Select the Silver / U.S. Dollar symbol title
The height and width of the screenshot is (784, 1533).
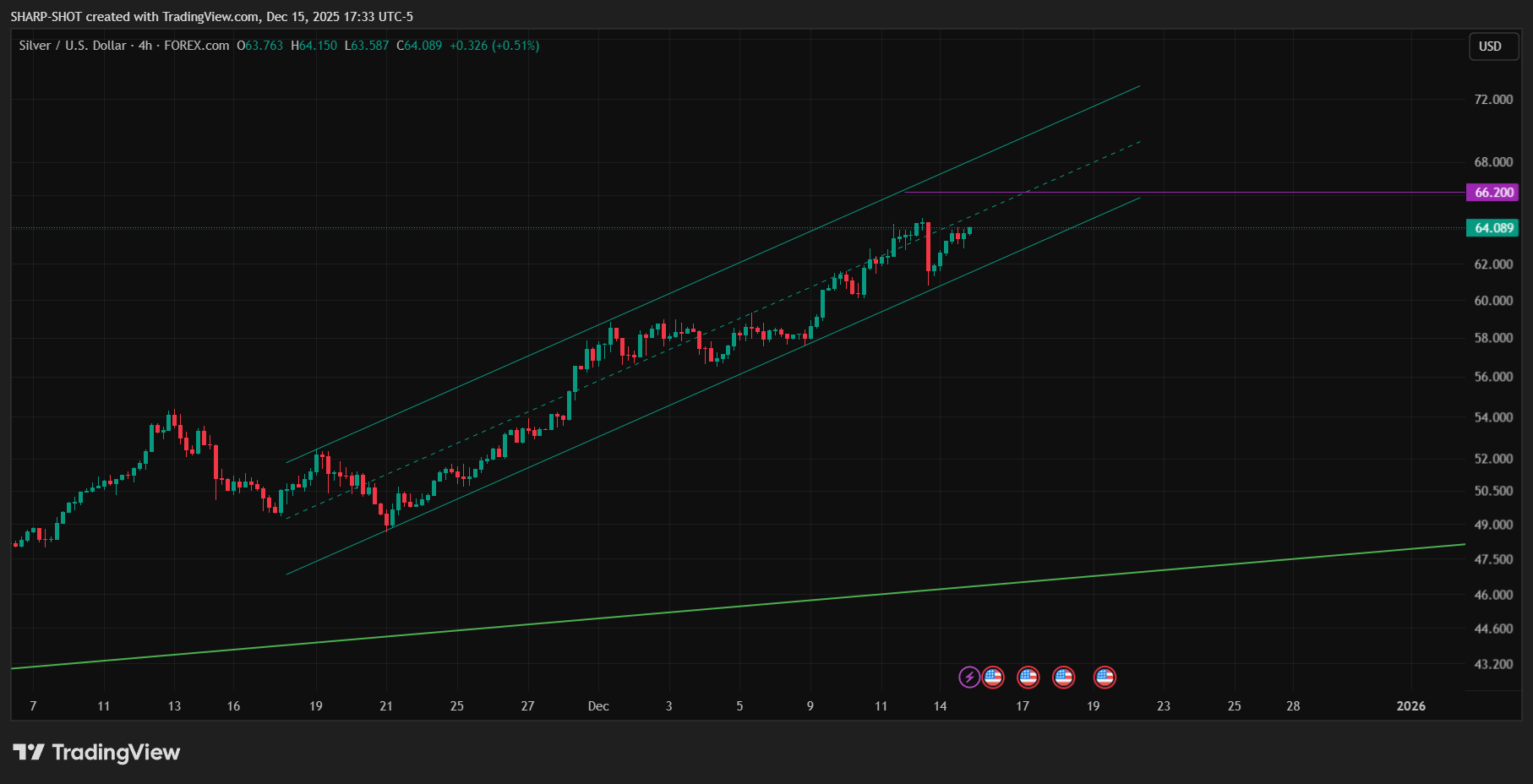(73, 46)
